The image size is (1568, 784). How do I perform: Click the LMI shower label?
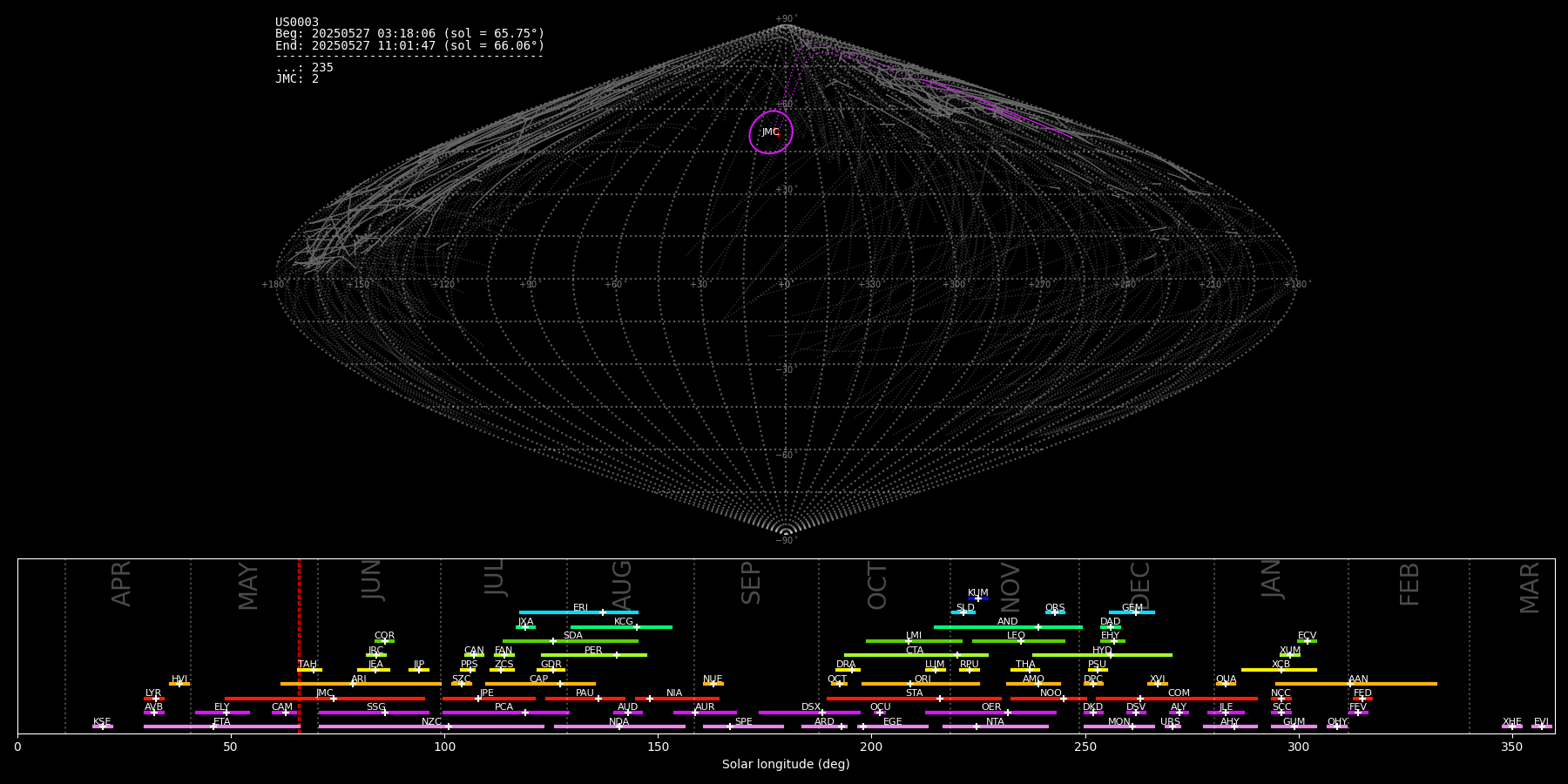[914, 635]
